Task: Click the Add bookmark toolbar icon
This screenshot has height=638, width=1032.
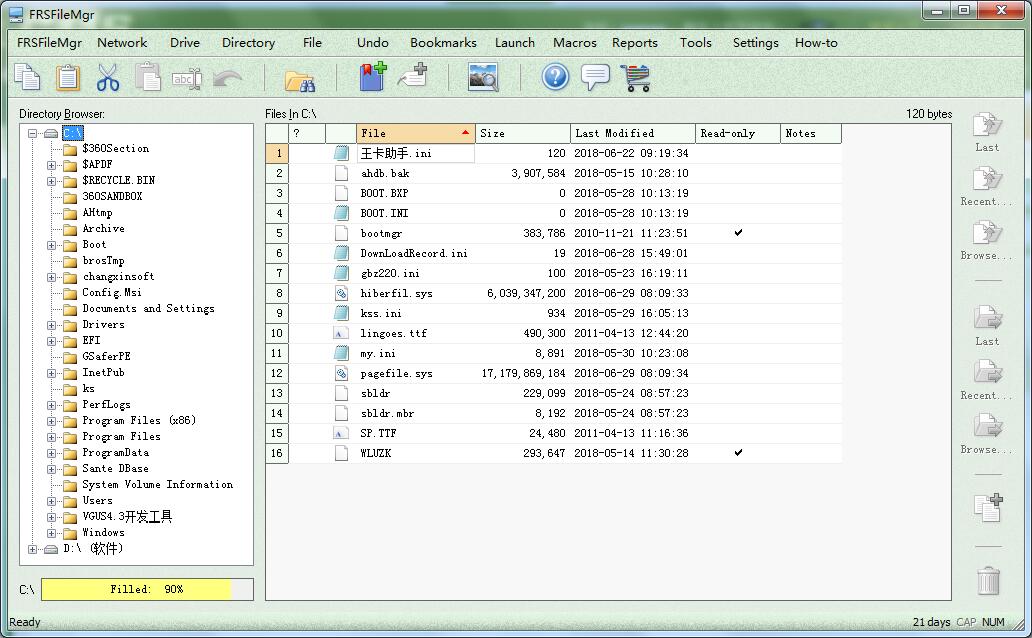Action: pos(373,77)
